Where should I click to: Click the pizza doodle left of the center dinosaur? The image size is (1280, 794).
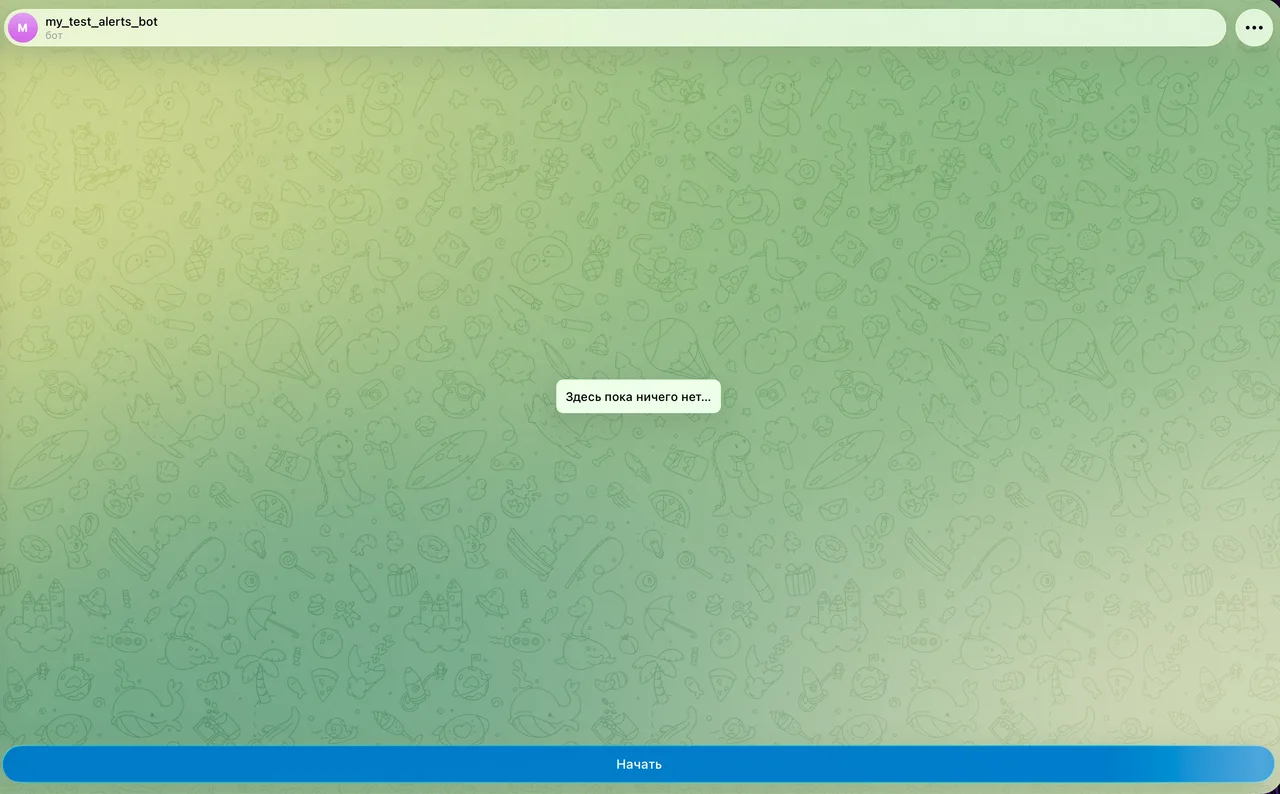667,505
